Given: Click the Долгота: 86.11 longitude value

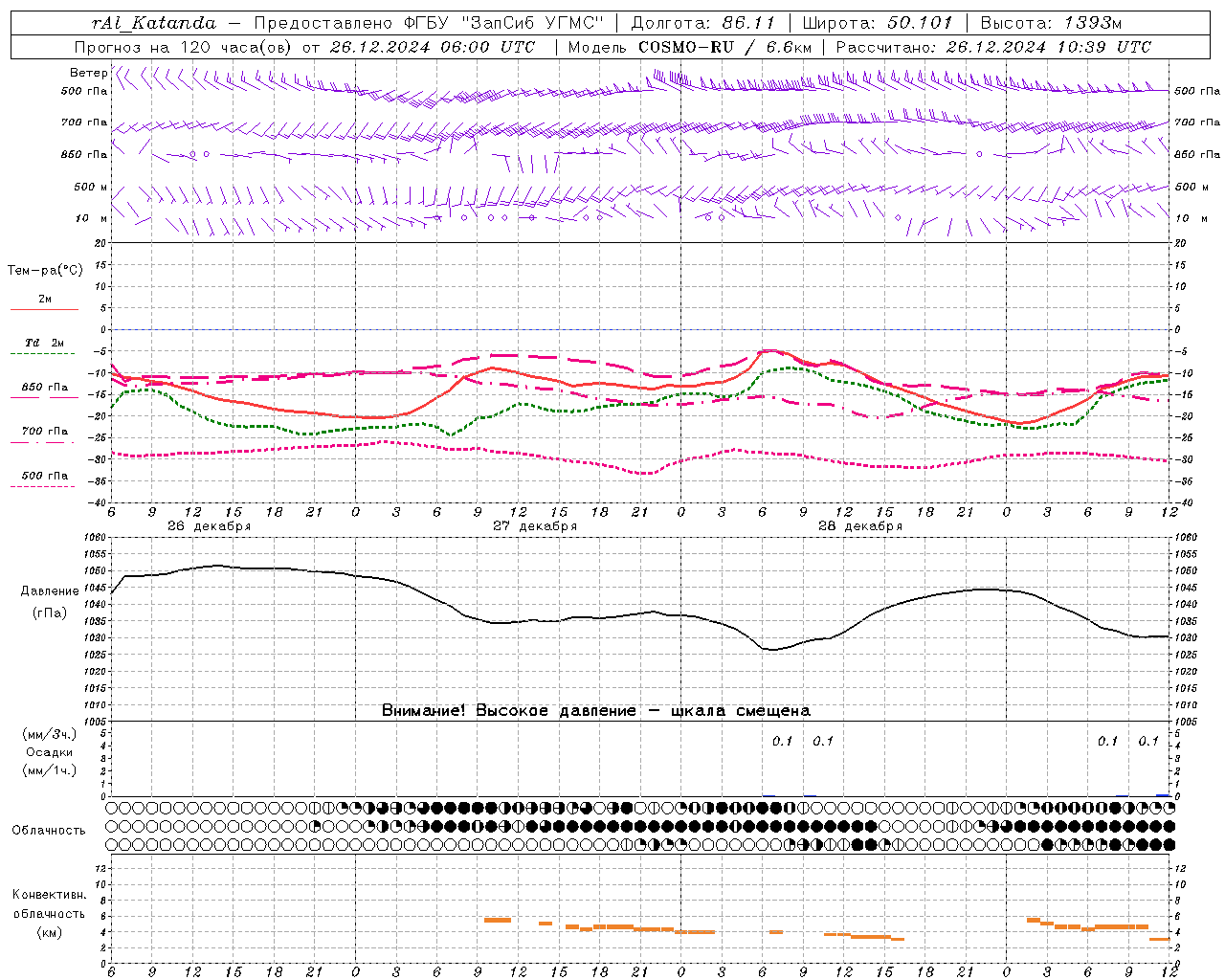Looking at the screenshot, I should click(x=703, y=23).
